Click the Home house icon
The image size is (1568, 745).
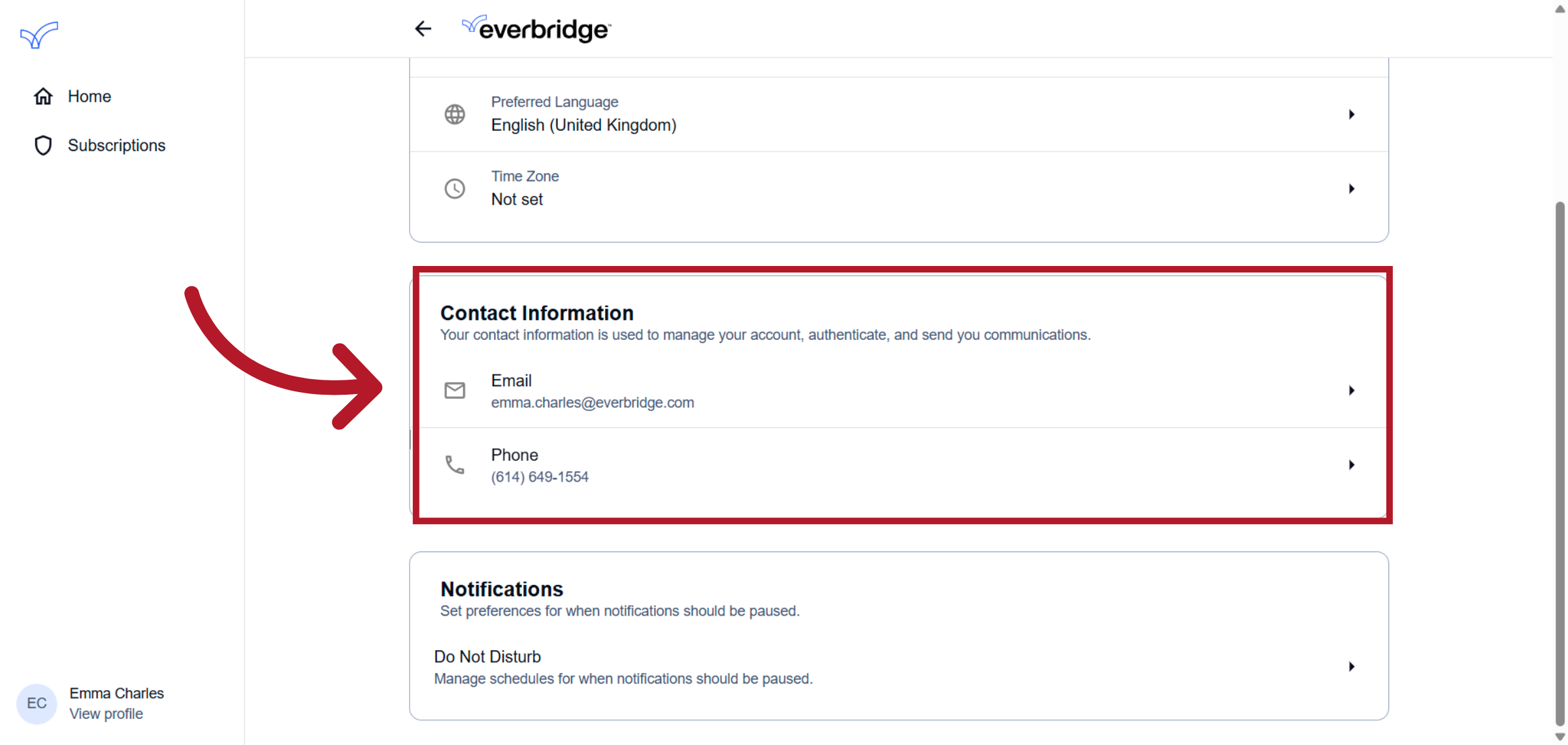[43, 96]
